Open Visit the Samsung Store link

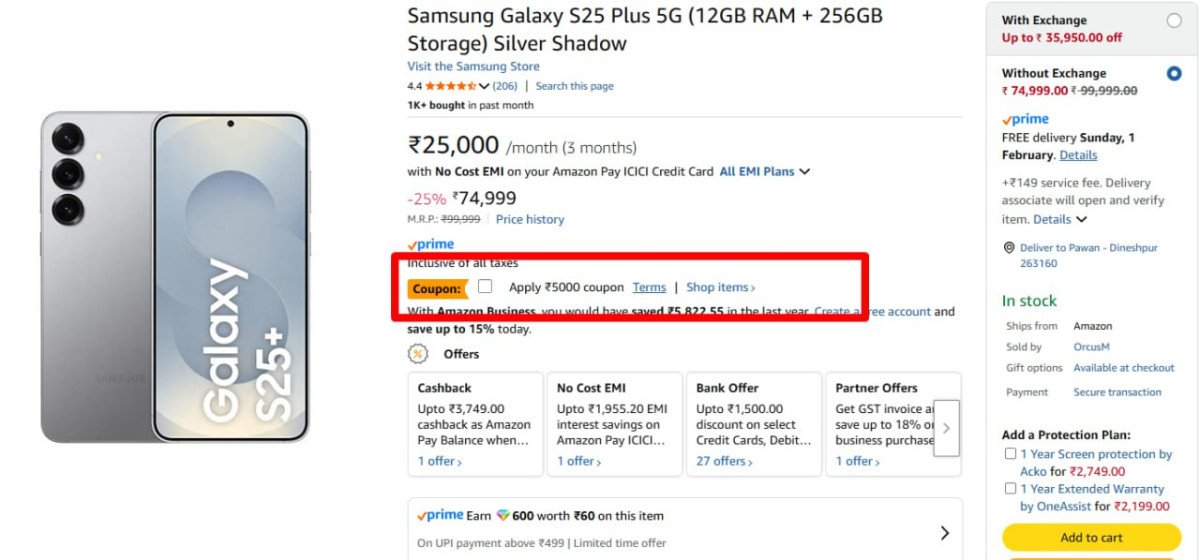pyautogui.click(x=473, y=67)
